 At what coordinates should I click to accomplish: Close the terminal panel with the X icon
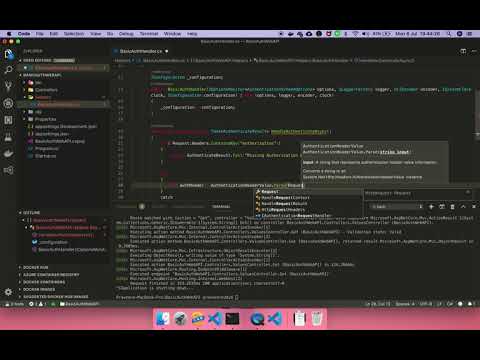pyautogui.click(x=474, y=207)
